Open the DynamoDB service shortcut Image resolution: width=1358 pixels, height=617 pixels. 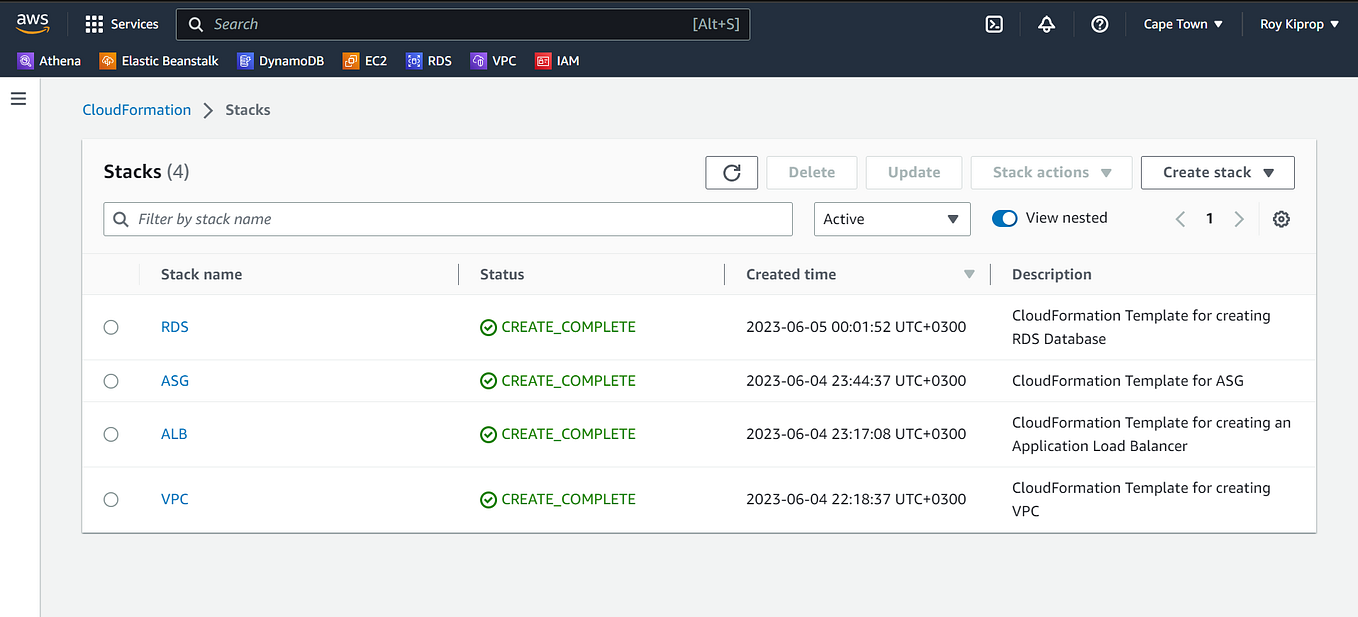[280, 60]
